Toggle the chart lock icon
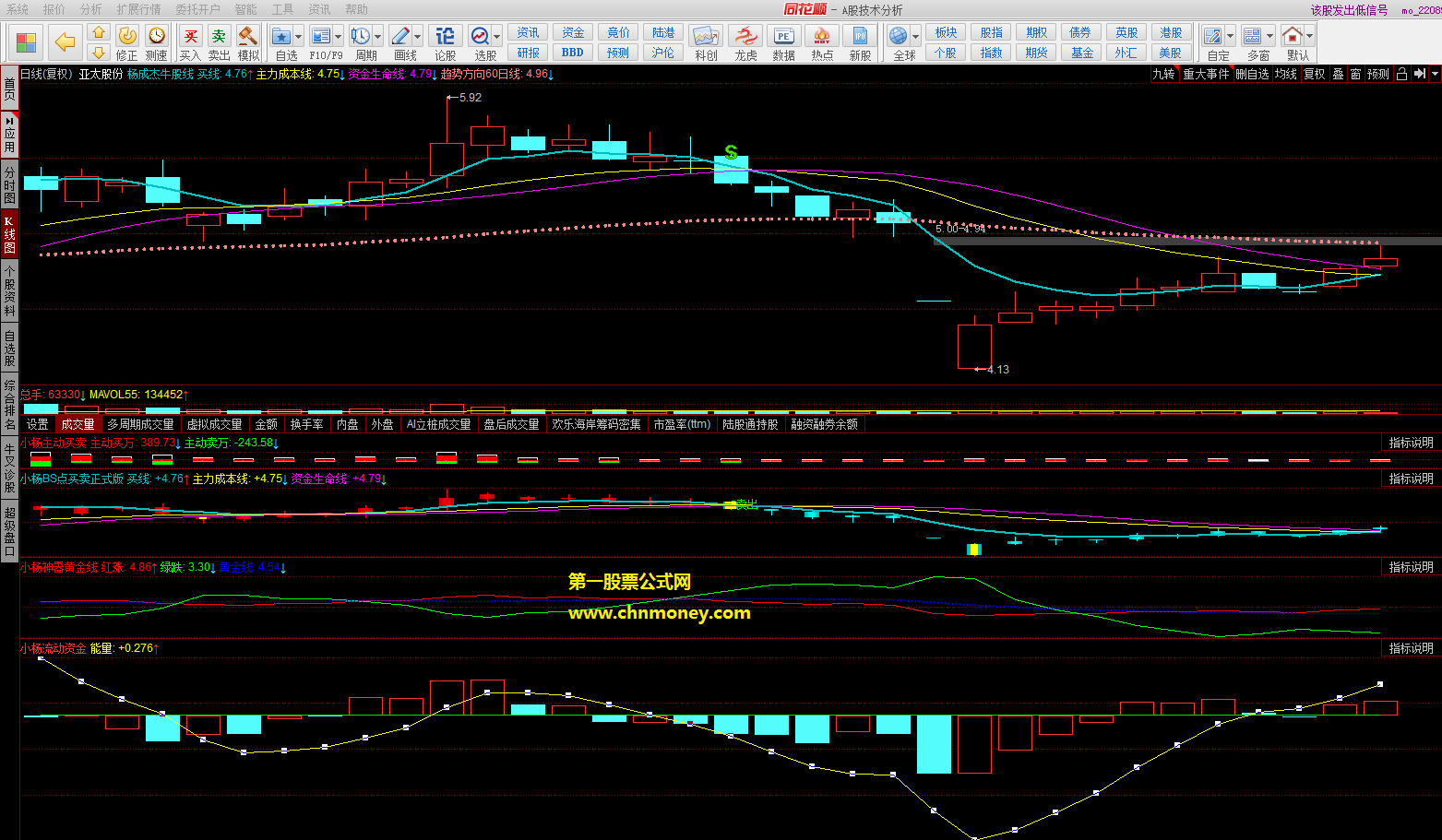This screenshot has height=840, width=1442. [x=1401, y=74]
